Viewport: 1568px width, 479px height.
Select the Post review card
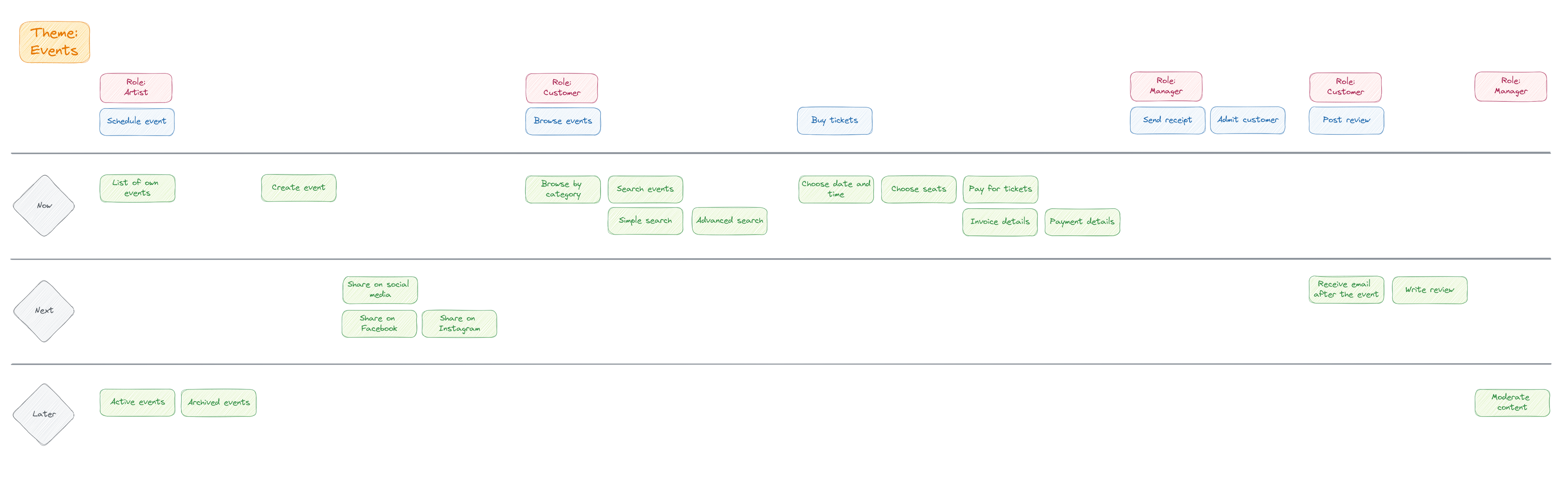click(x=1346, y=121)
